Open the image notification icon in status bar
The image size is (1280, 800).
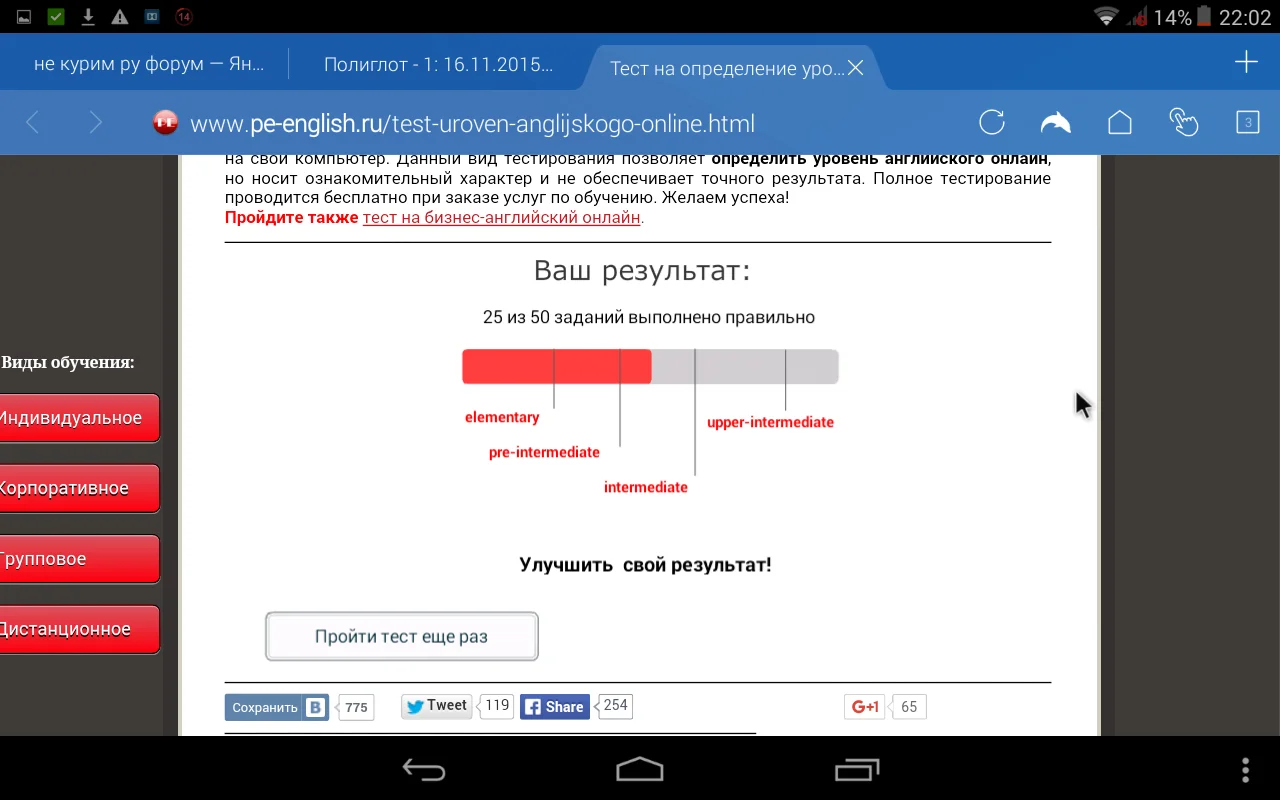24,17
